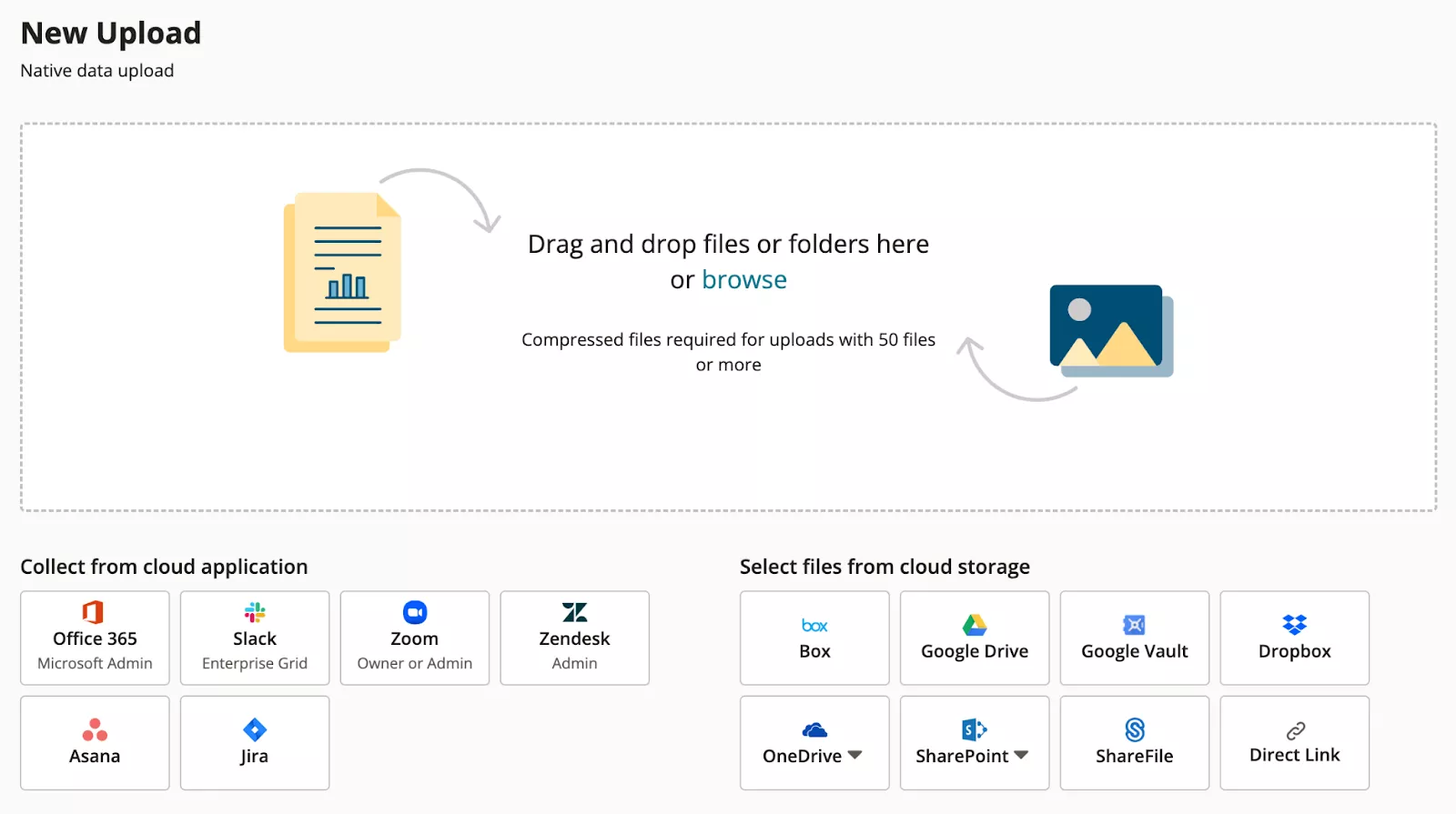The width and height of the screenshot is (1456, 814).
Task: Open the Box cloud storage button
Action: click(x=814, y=638)
